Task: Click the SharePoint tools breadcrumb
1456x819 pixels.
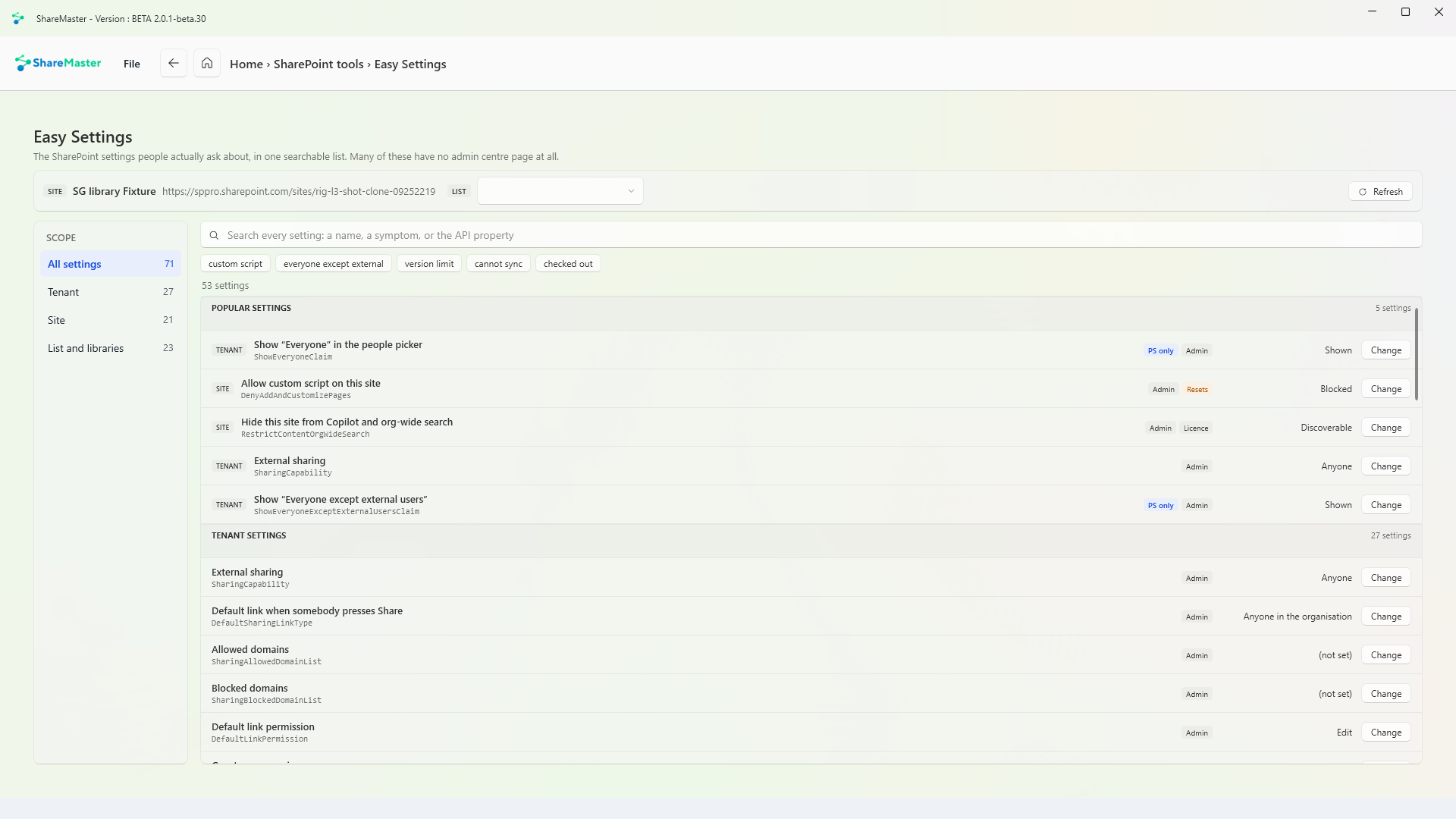Action: [318, 64]
